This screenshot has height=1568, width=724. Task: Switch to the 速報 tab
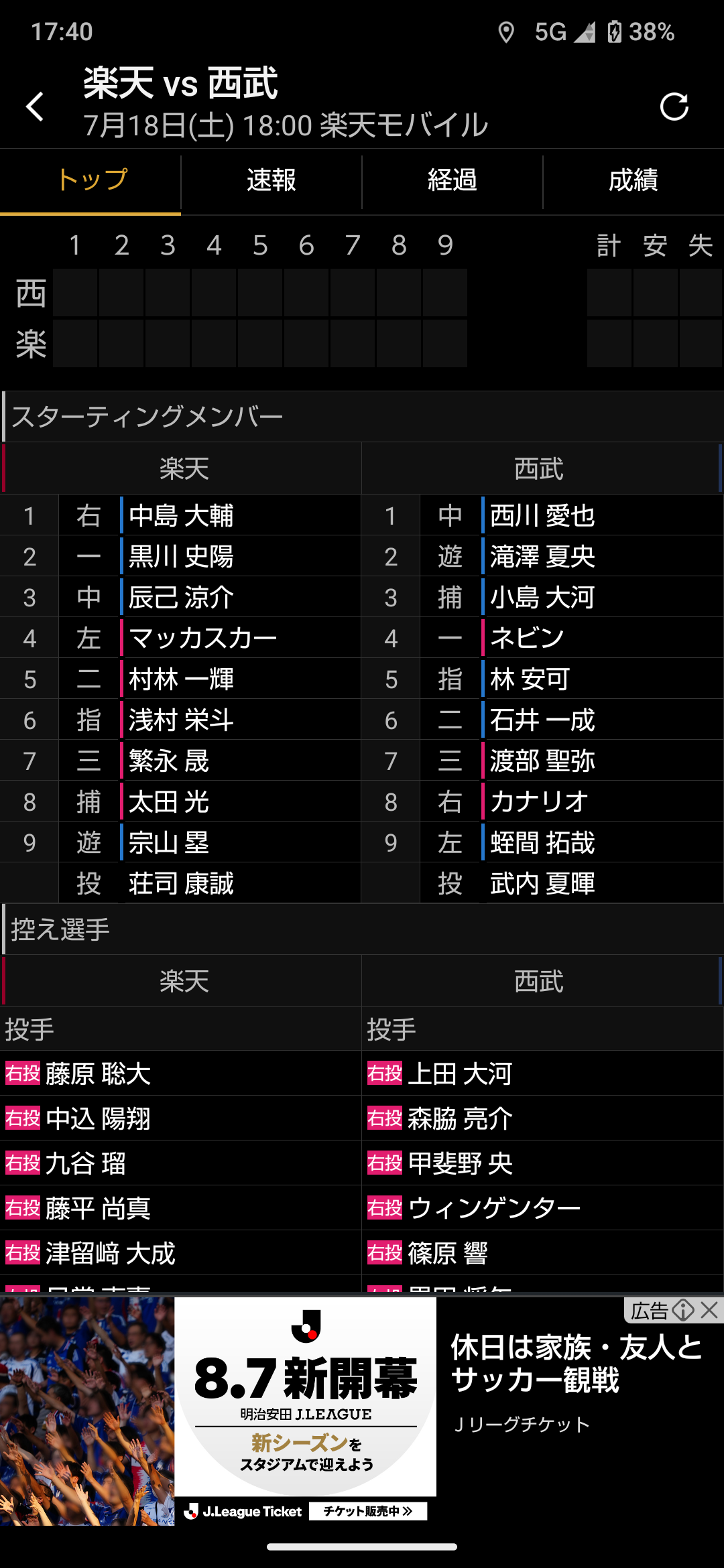271,180
